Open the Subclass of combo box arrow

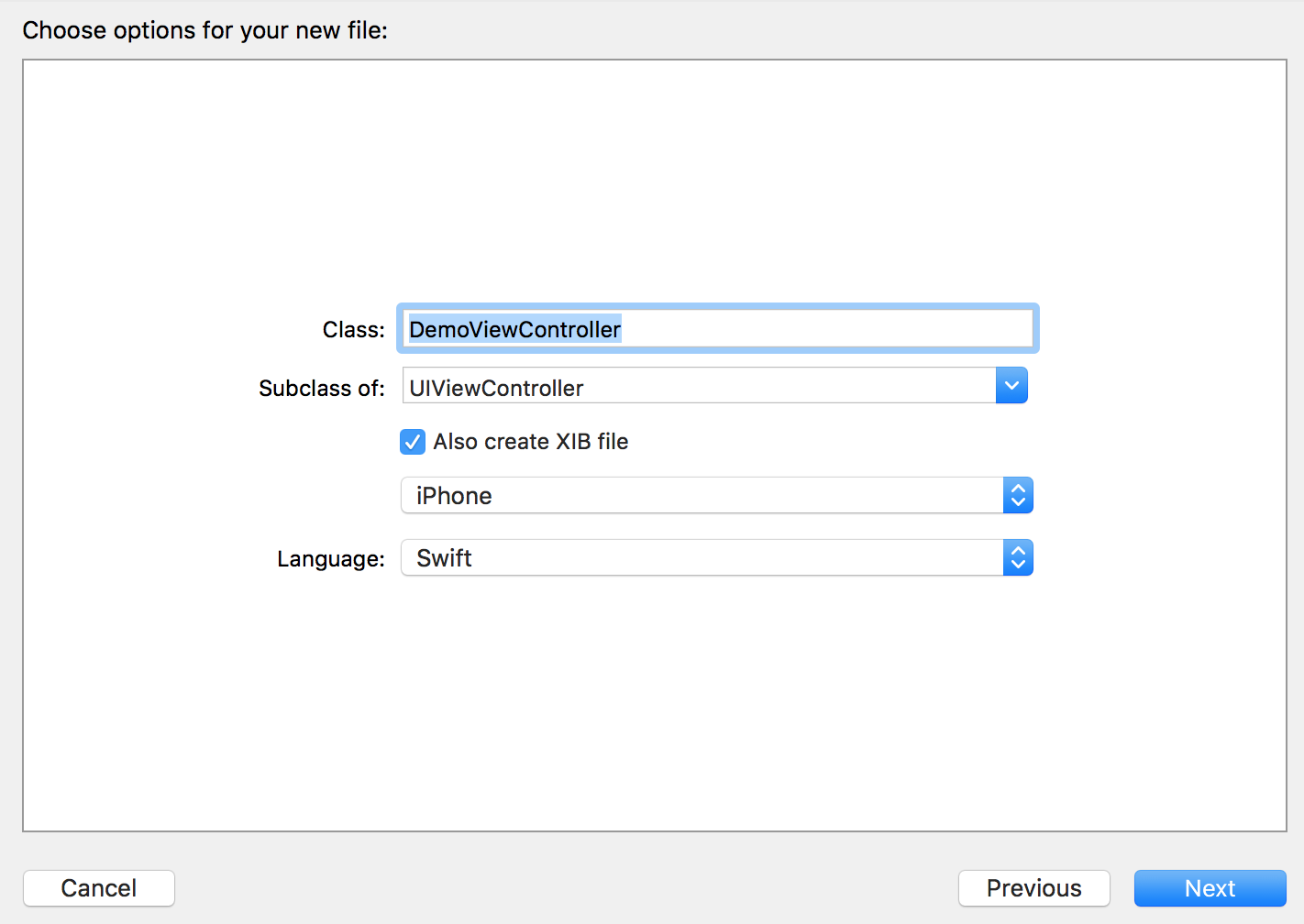pos(1011,386)
